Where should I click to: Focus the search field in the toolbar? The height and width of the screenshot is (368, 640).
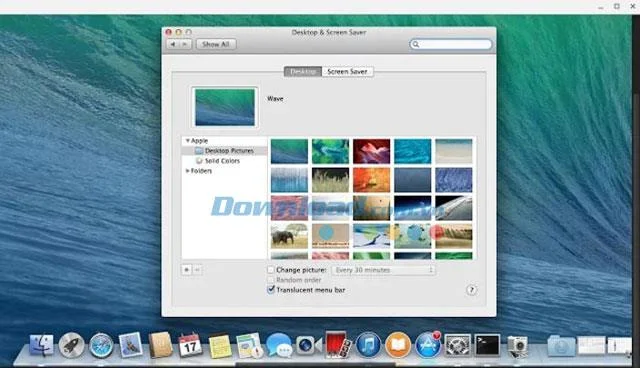tap(451, 44)
